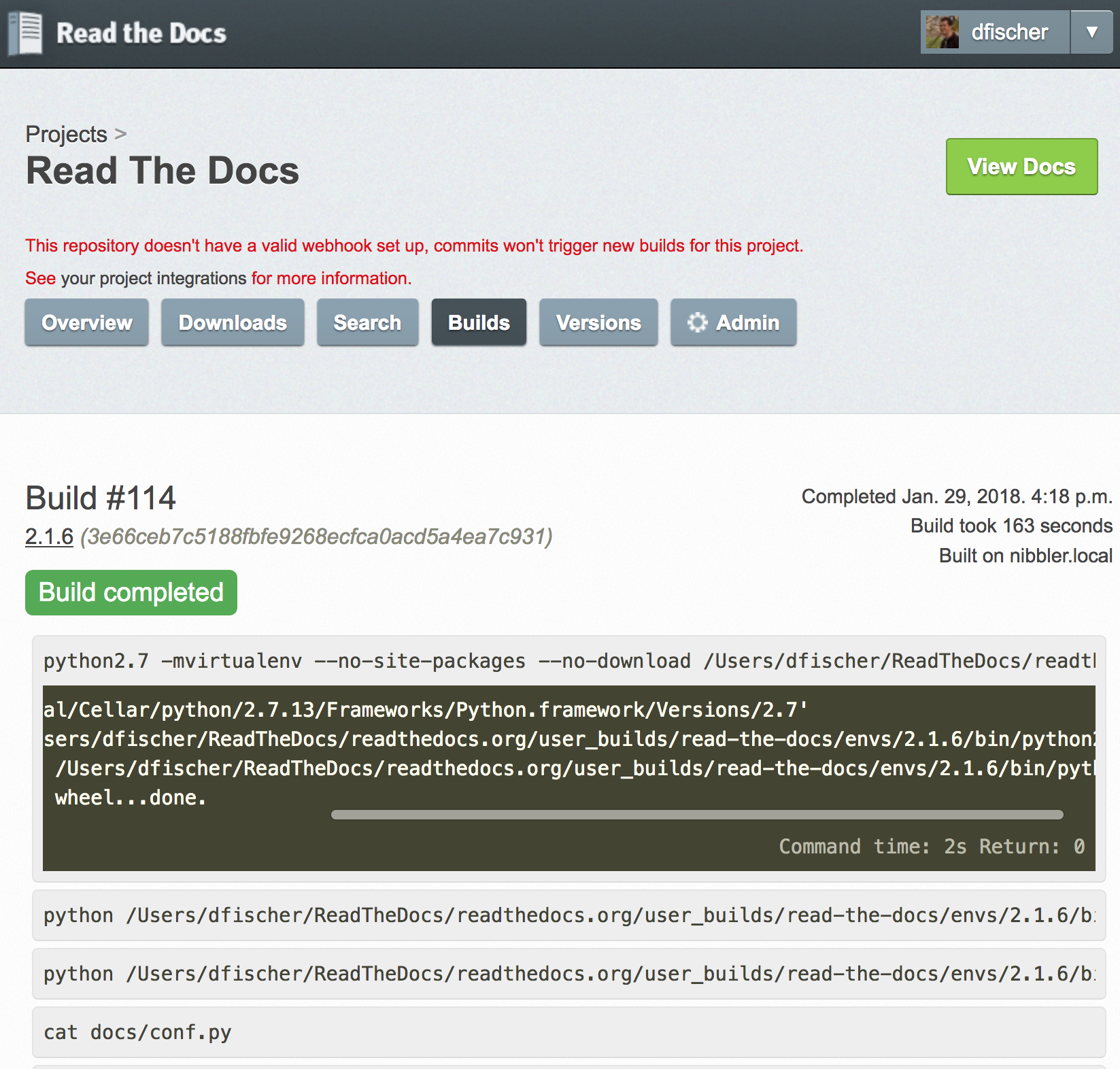Click the horizontal scrollbar in command output

697,815
